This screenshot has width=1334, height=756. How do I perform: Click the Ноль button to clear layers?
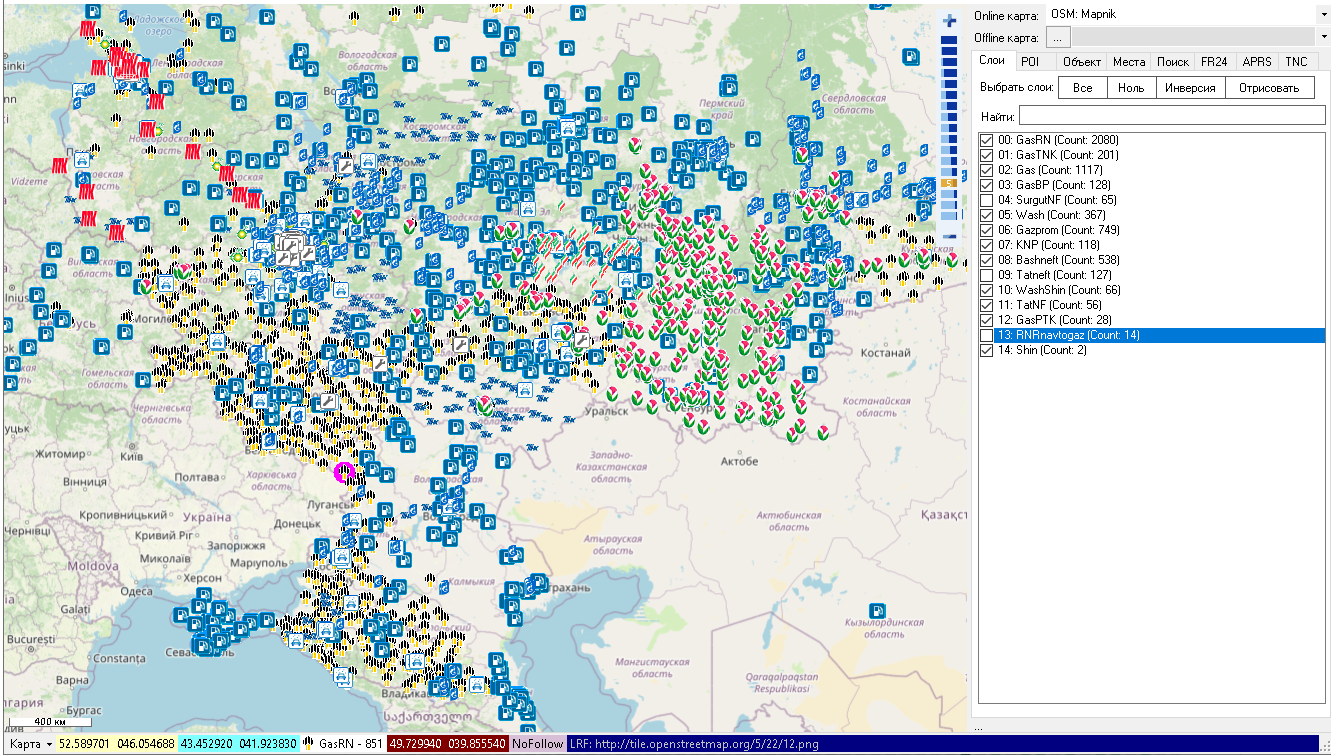[x=1131, y=88]
